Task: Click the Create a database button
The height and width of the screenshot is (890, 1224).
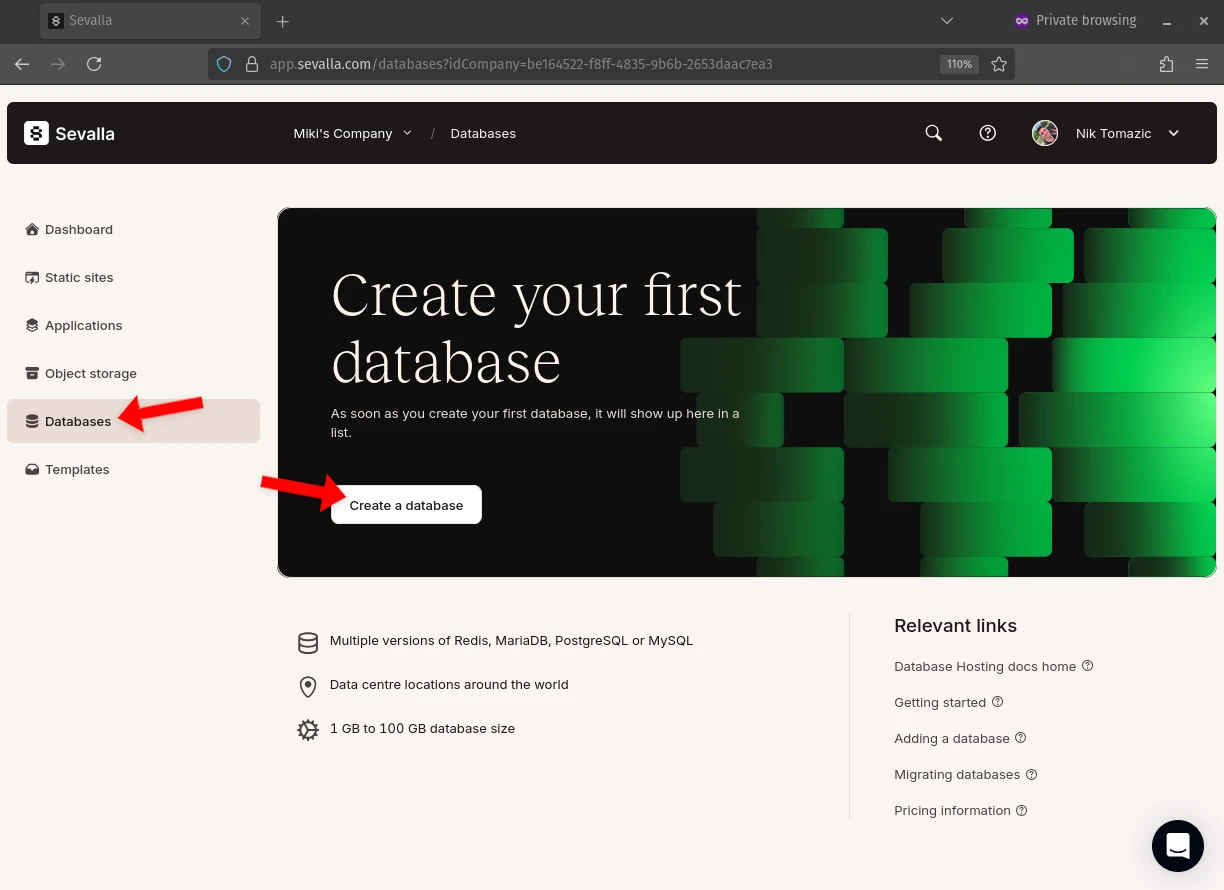Action: (x=405, y=505)
